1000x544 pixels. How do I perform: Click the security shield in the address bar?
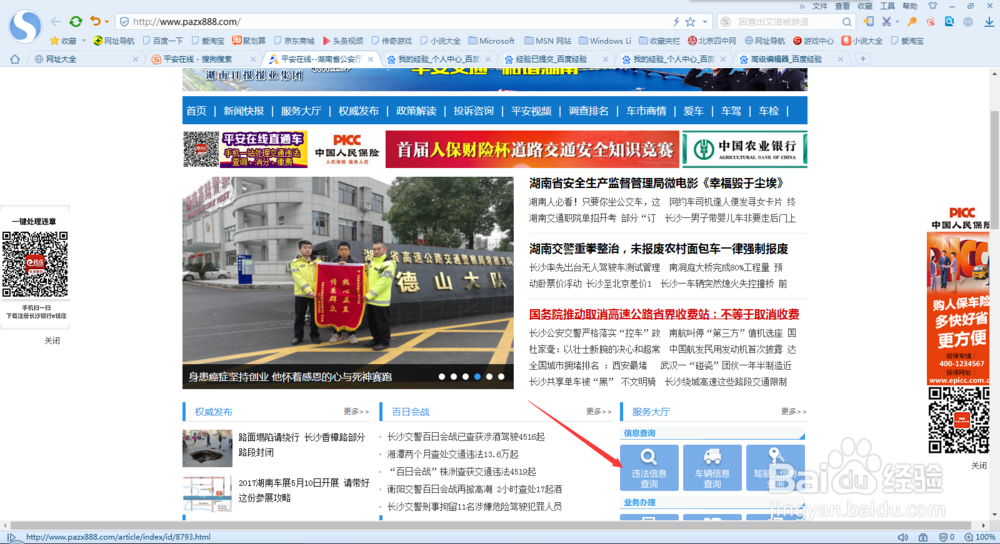click(x=124, y=22)
